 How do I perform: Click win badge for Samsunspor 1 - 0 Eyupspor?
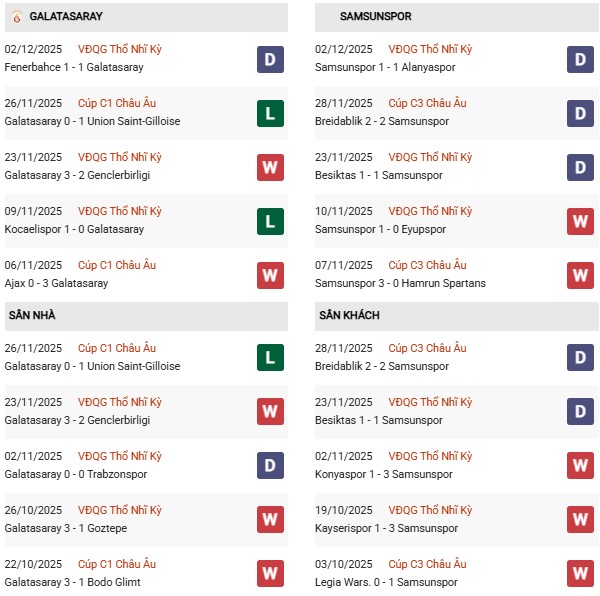pos(581,221)
